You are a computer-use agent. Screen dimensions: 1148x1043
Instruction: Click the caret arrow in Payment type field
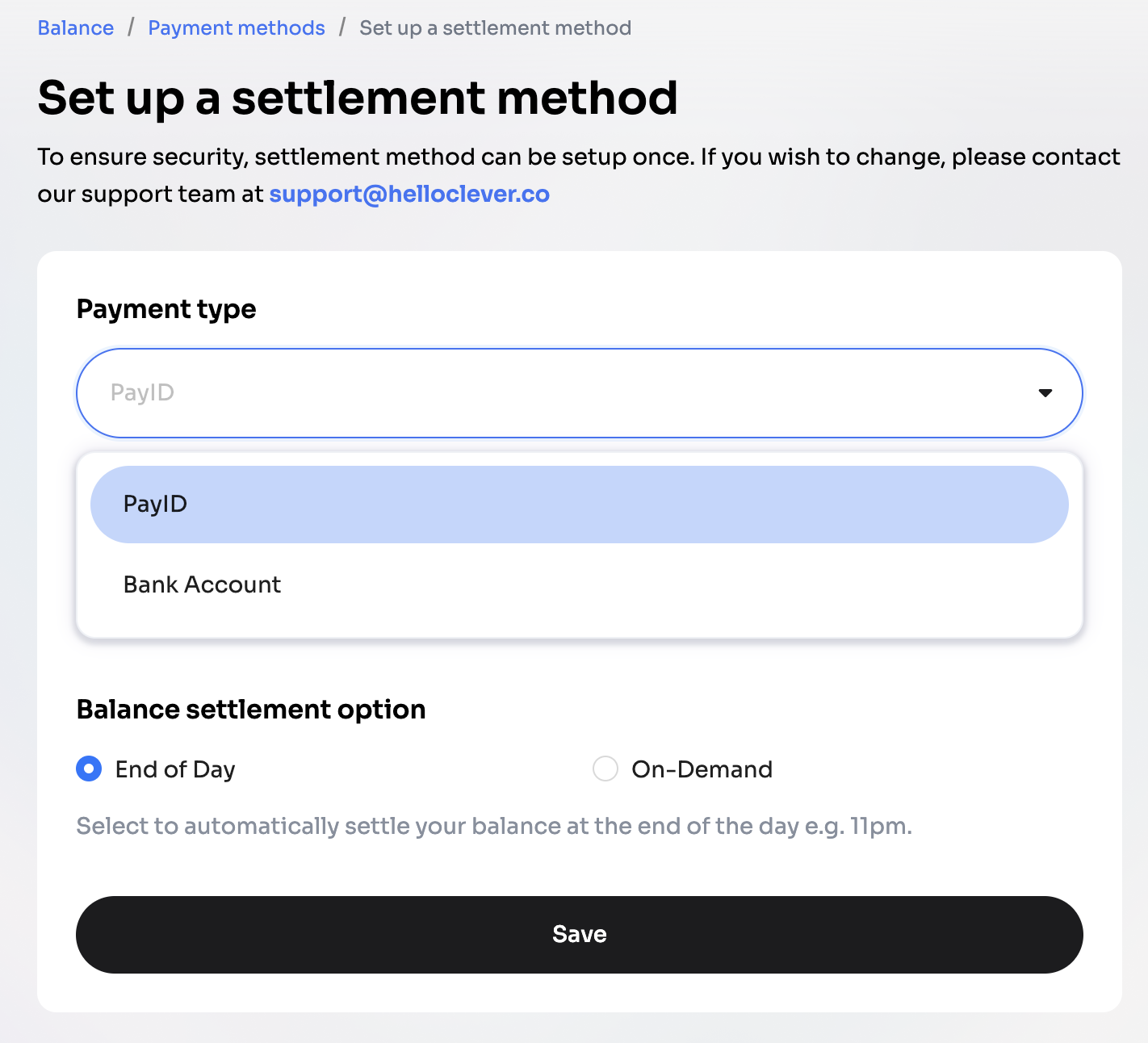click(x=1045, y=393)
